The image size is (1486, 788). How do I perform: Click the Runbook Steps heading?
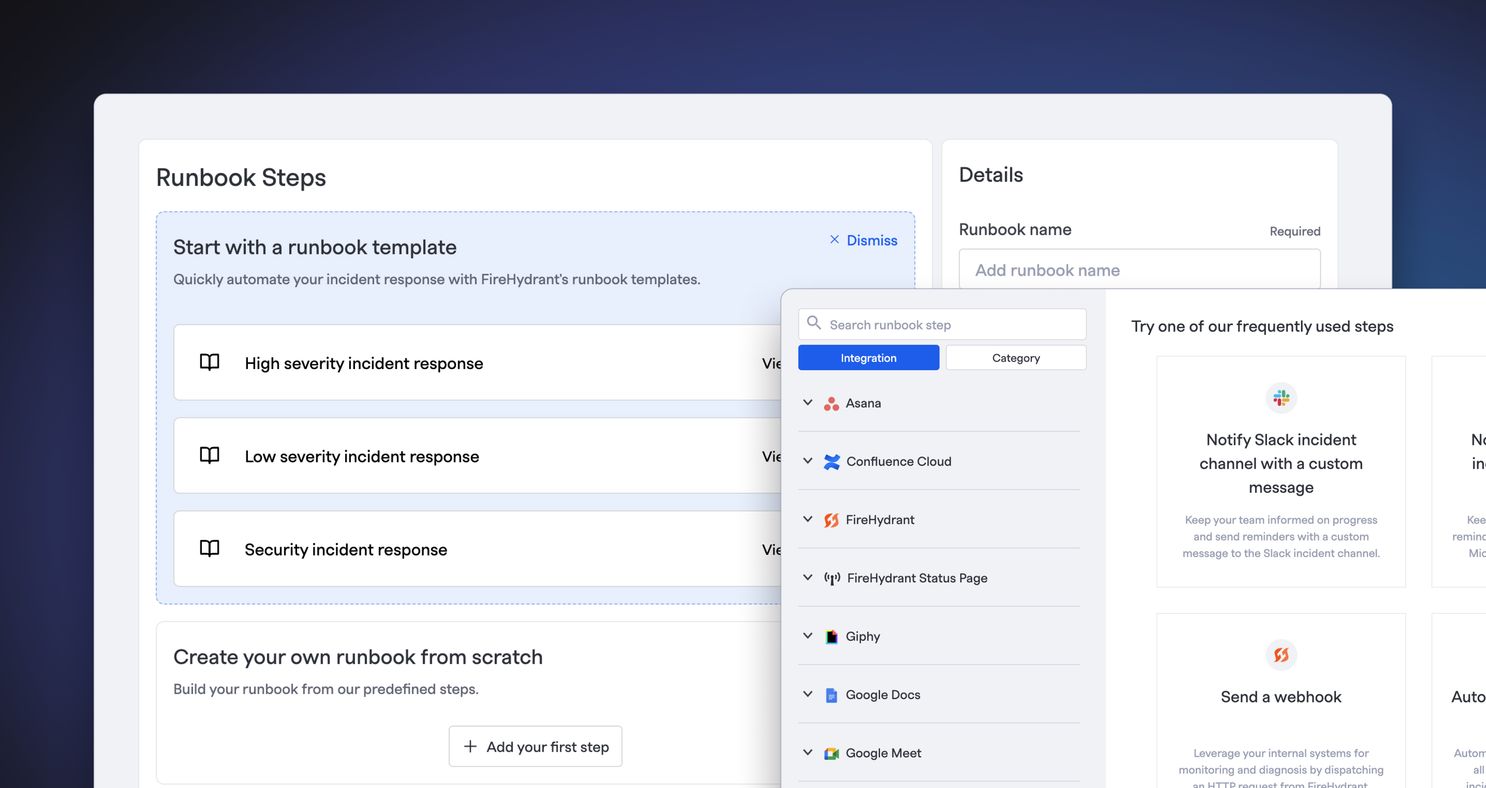[x=241, y=177]
